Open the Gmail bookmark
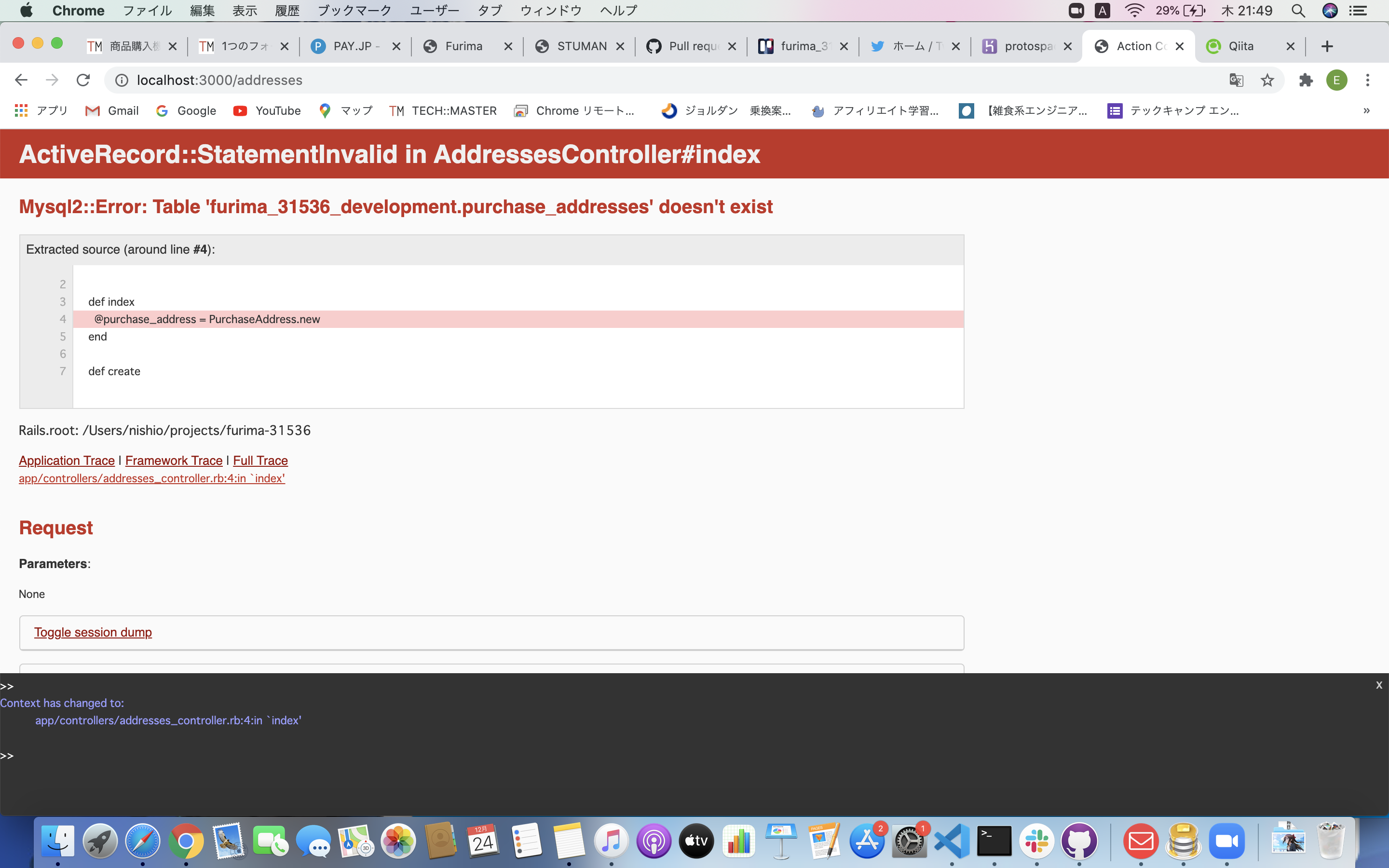This screenshot has height=868, width=1389. coord(112,110)
